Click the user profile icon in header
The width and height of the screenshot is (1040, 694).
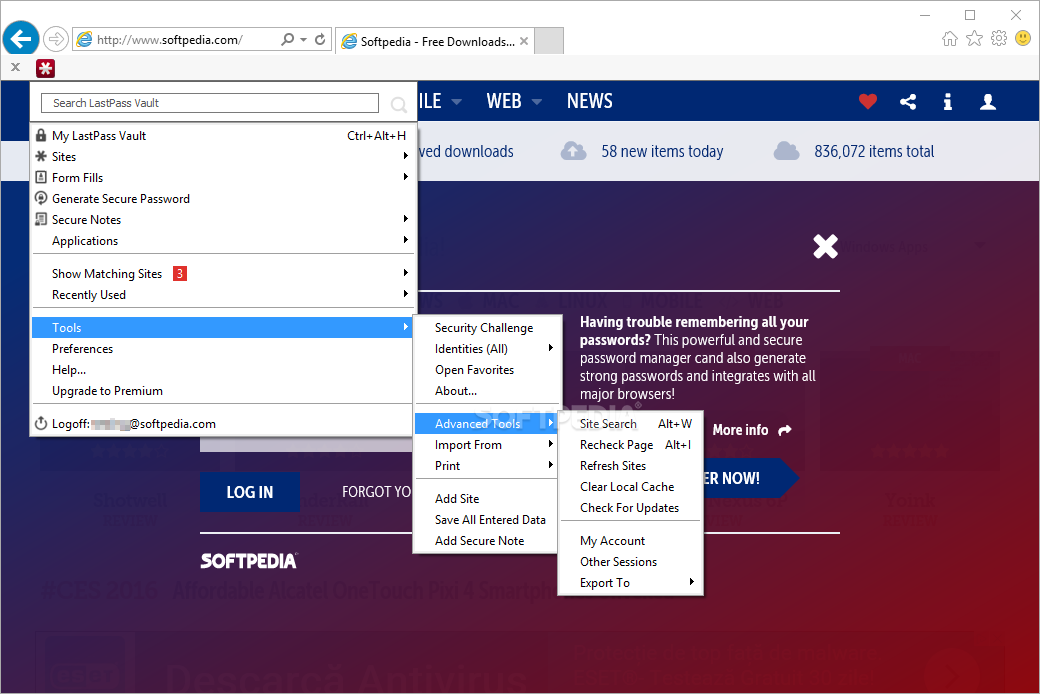(x=988, y=102)
